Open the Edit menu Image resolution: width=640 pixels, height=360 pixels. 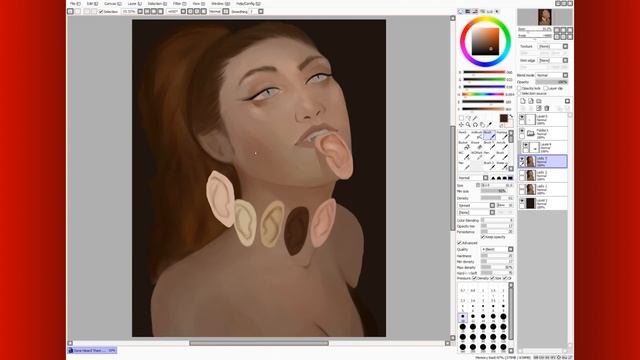[92, 4]
